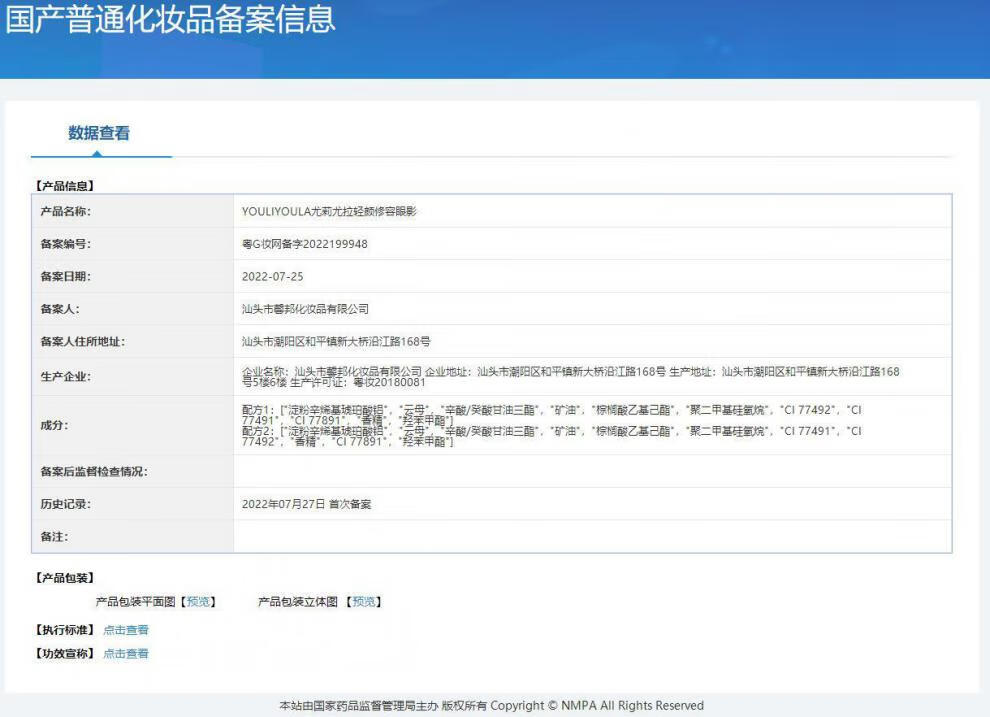The image size is (990, 717).
Task: Click the 备案人住所地址 address value
Action: point(336,341)
